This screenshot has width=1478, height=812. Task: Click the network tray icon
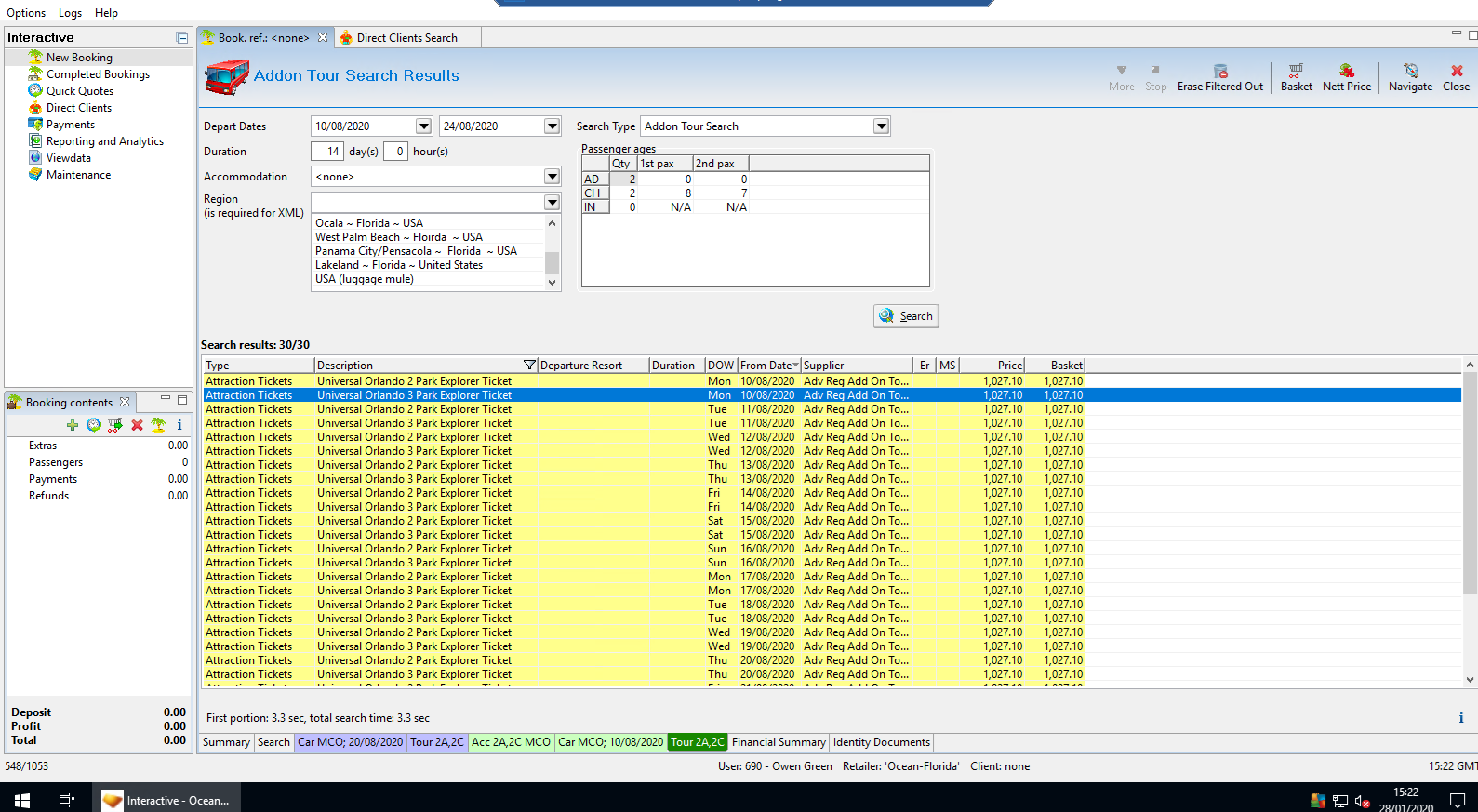tap(1340, 801)
